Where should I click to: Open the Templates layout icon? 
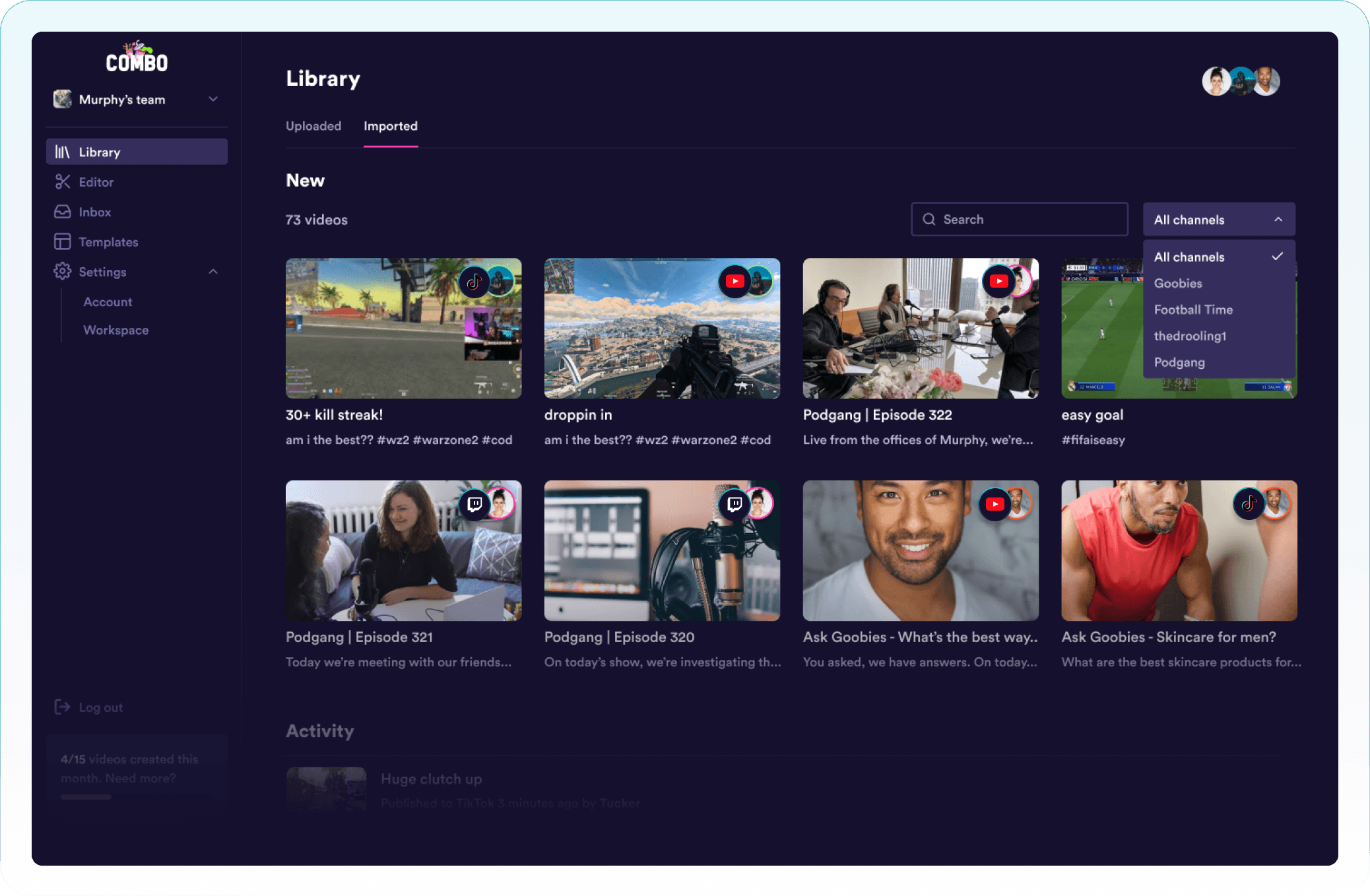point(63,241)
